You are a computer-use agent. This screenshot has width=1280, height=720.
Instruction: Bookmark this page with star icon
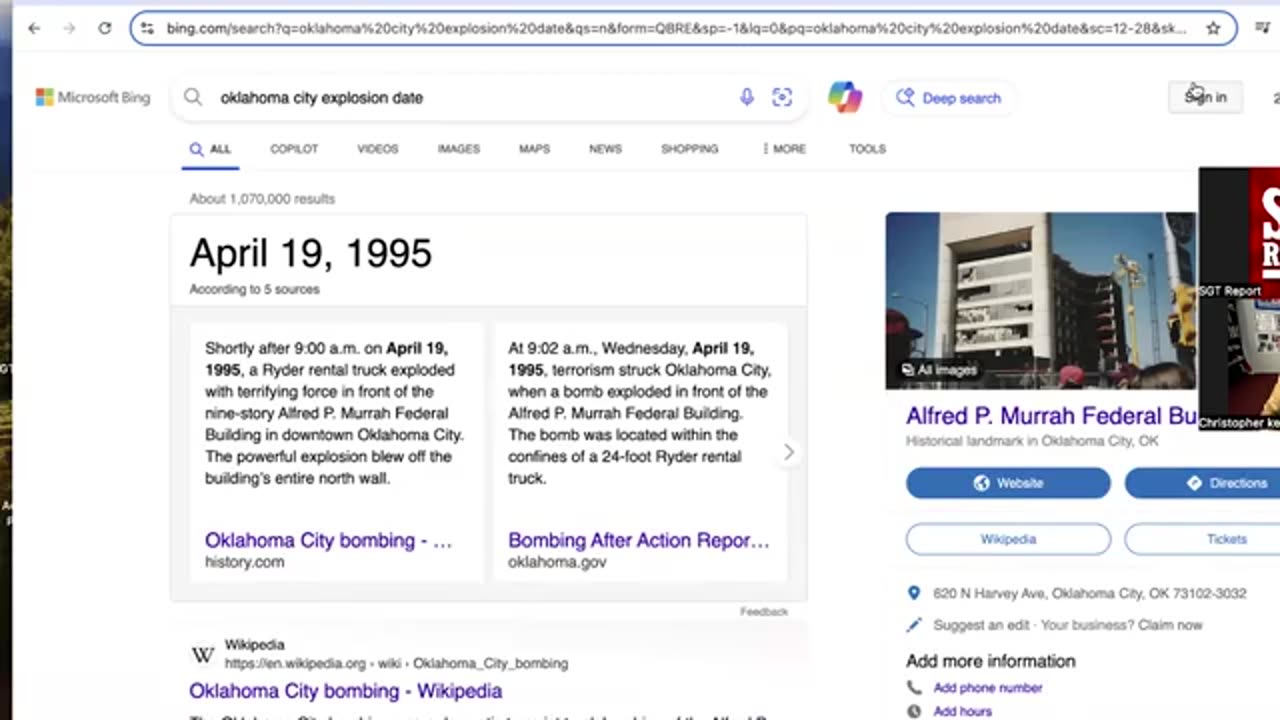click(1213, 28)
